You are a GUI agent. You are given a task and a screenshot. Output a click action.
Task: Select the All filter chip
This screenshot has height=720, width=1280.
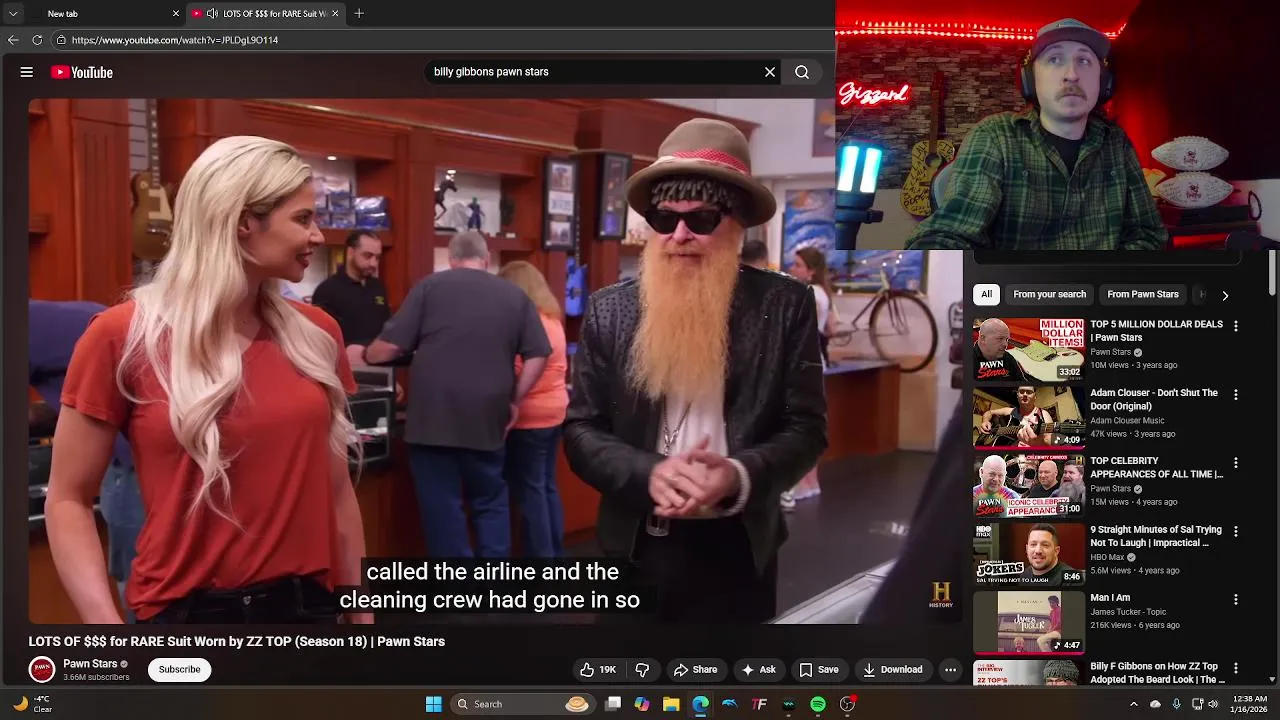click(986, 294)
